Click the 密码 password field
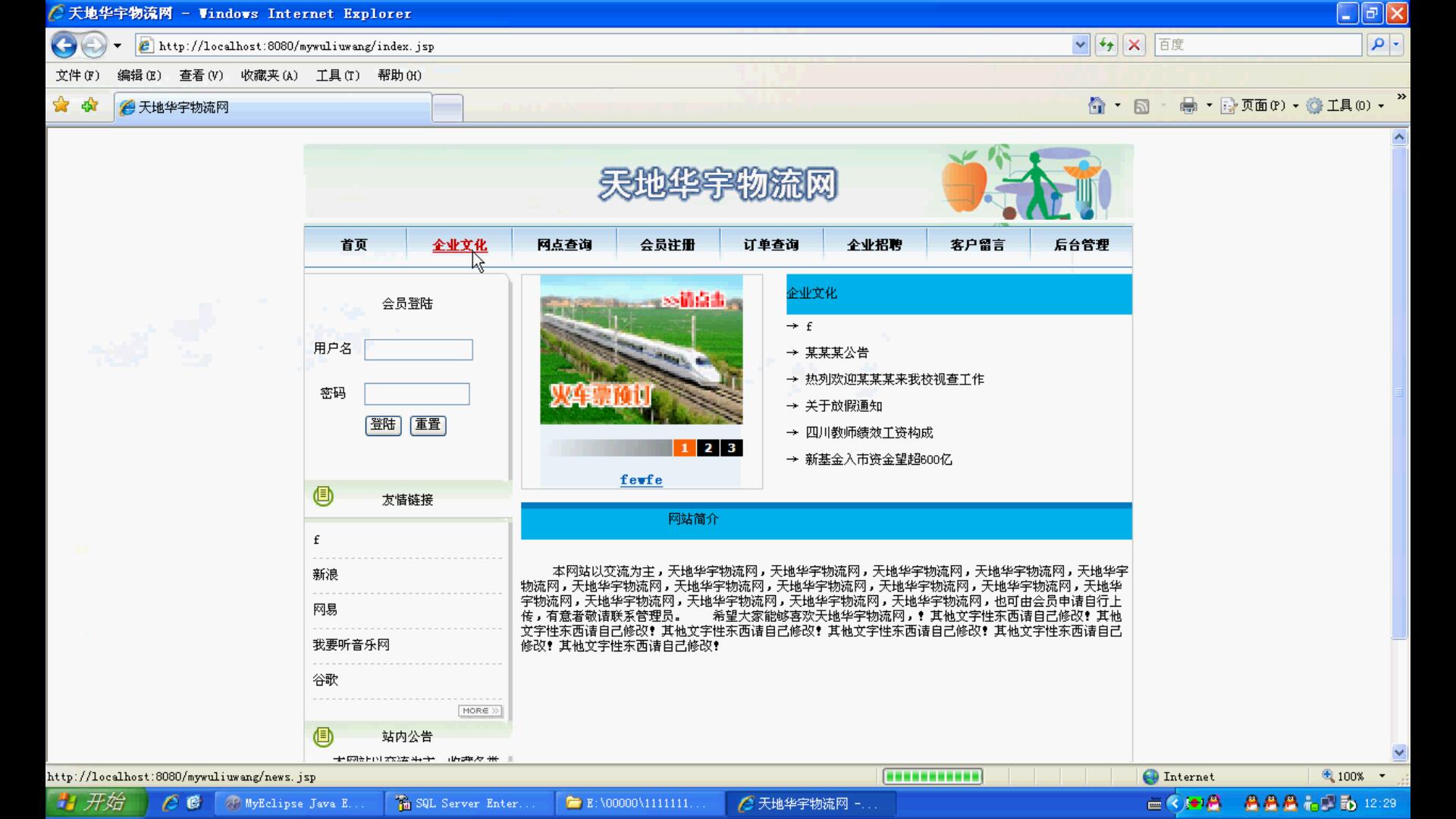The image size is (1456, 819). [417, 394]
